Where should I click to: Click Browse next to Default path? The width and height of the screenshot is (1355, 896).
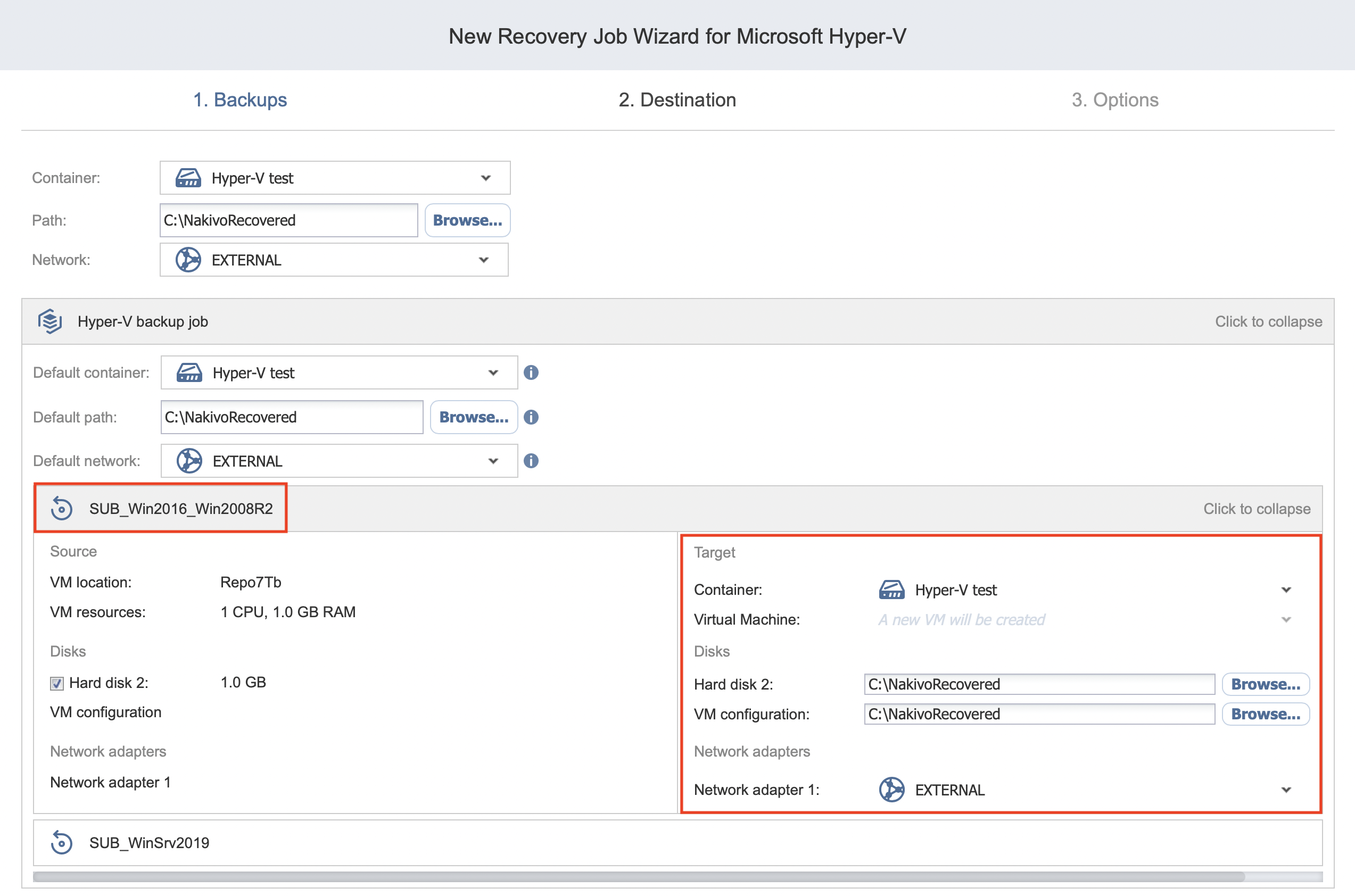point(474,417)
